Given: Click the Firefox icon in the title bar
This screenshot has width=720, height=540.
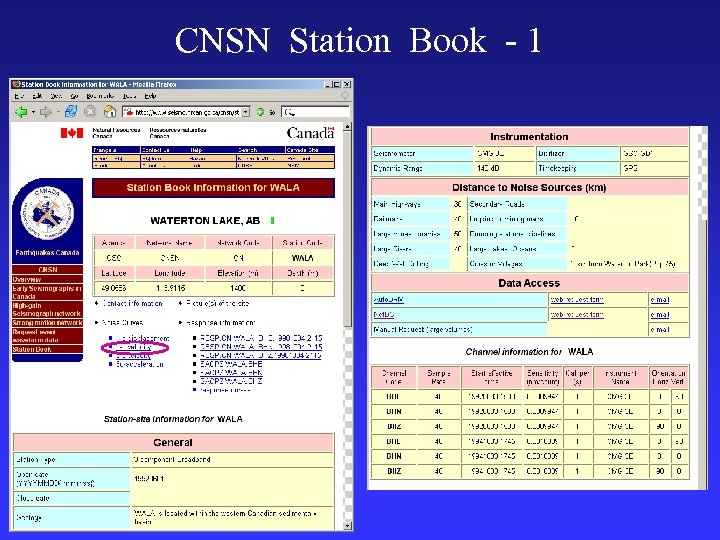Looking at the screenshot, I should (x=16, y=84).
